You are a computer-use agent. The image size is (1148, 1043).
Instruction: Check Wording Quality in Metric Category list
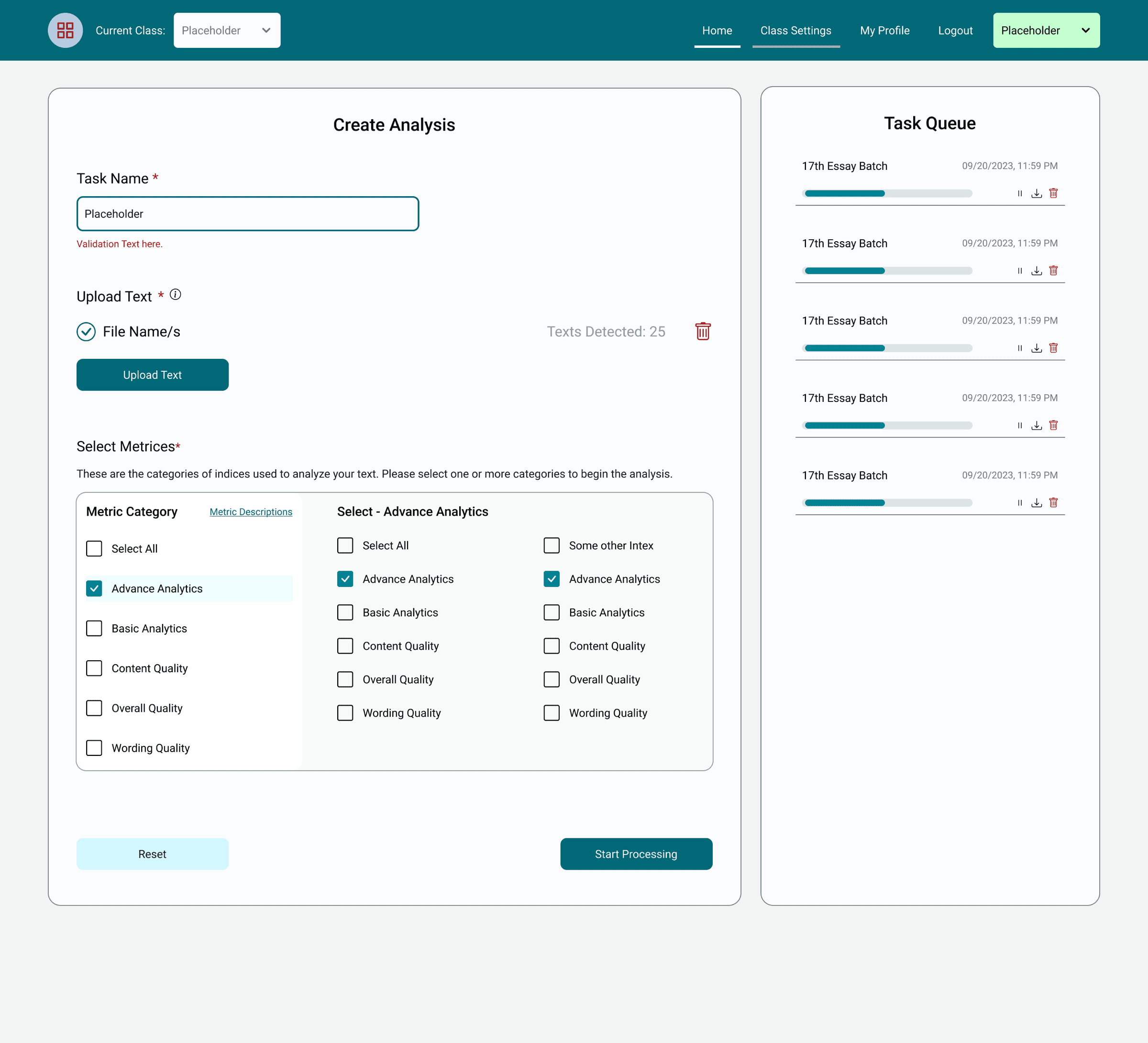94,748
